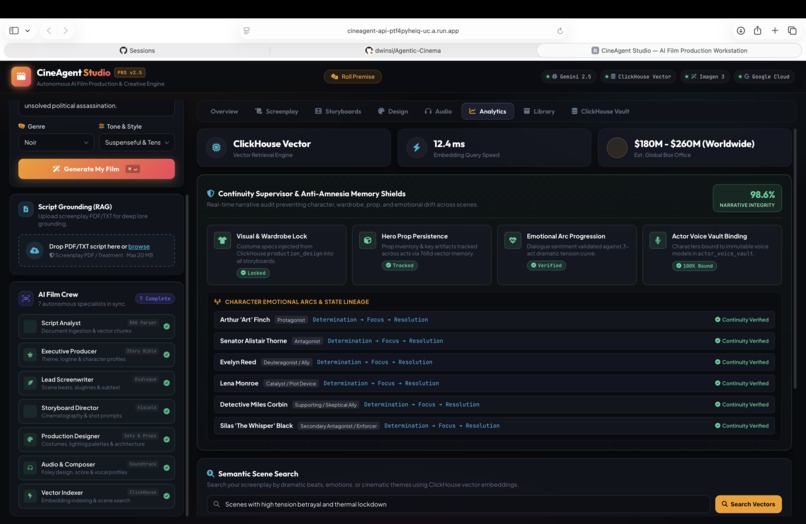Select the Evelyn Reed character row

(494, 362)
